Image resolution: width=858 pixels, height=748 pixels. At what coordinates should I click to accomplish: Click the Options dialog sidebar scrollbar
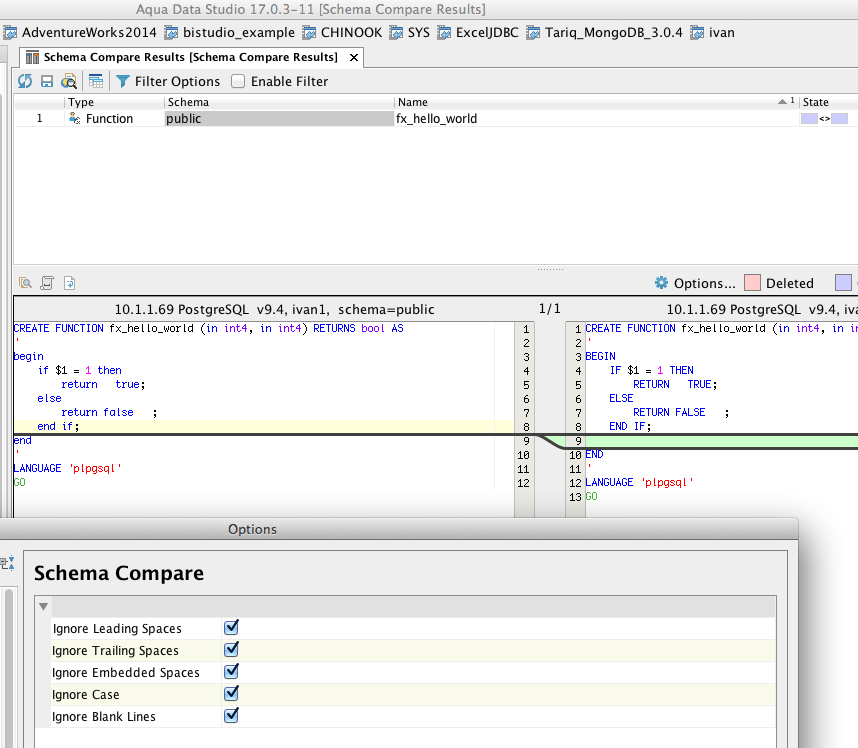click(x=8, y=668)
